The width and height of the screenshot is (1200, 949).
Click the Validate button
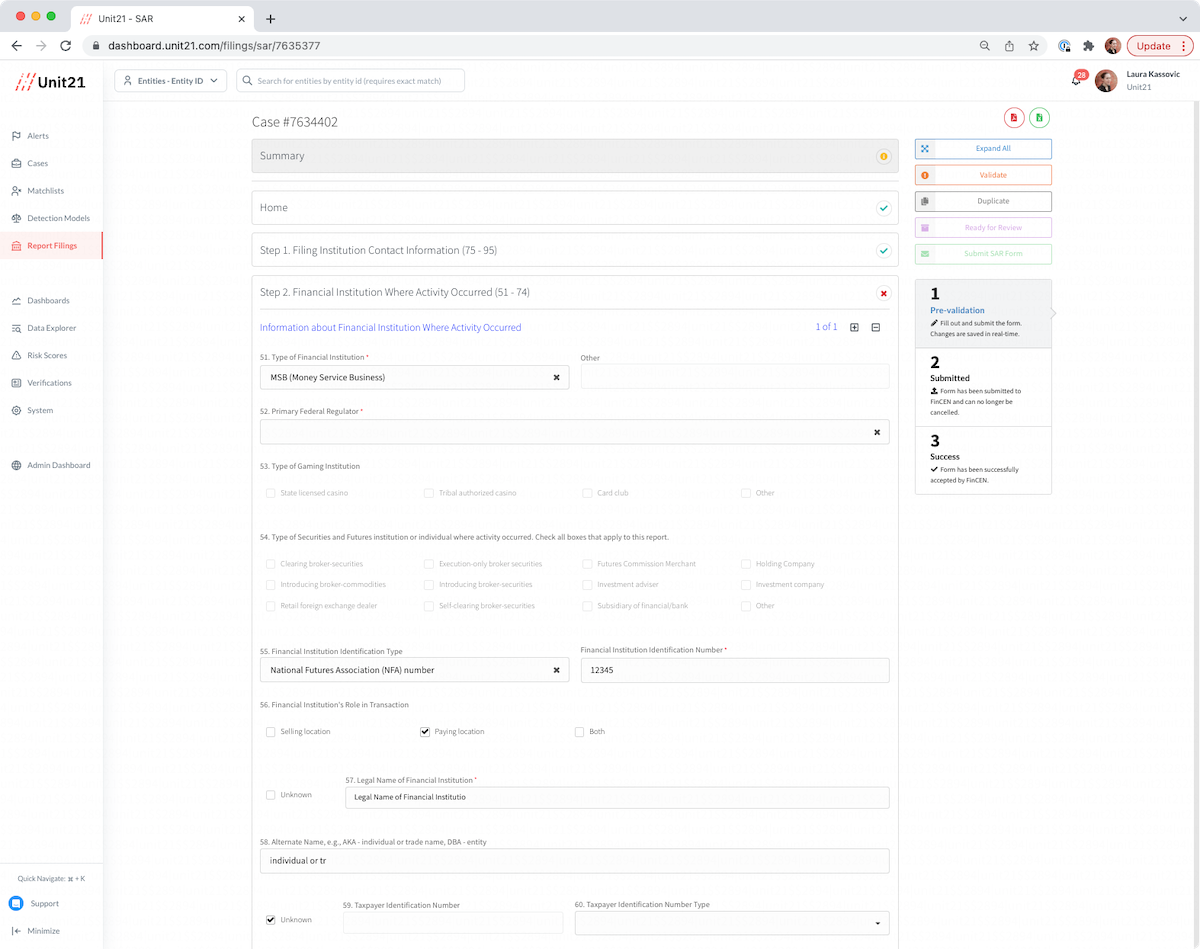[x=983, y=175]
